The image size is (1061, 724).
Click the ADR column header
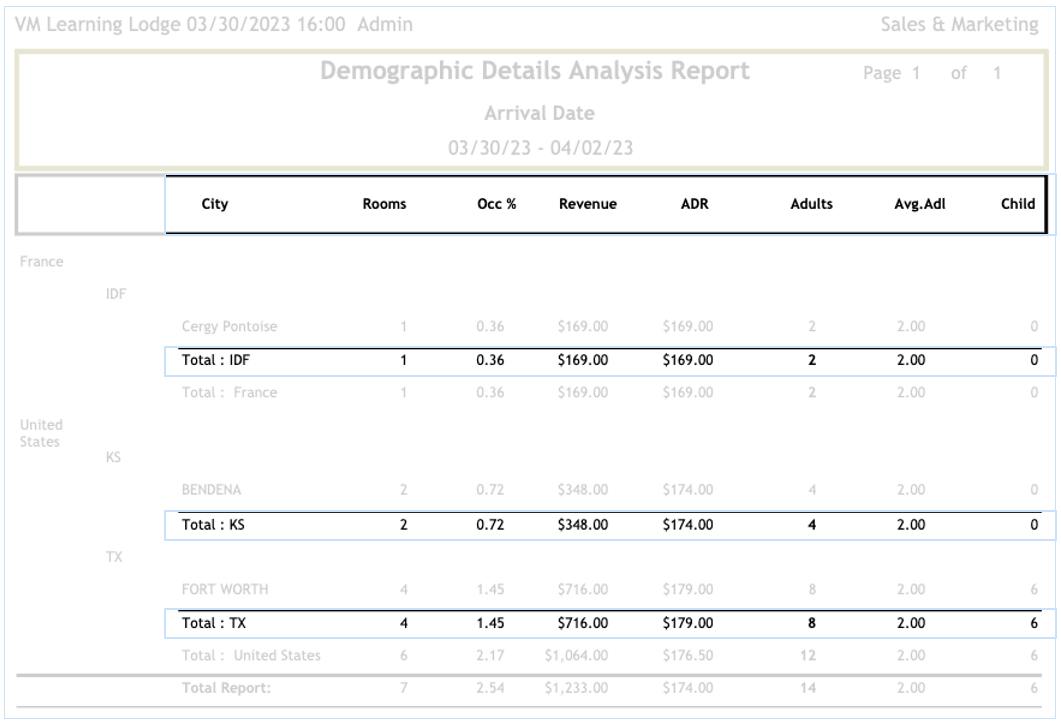pos(695,205)
